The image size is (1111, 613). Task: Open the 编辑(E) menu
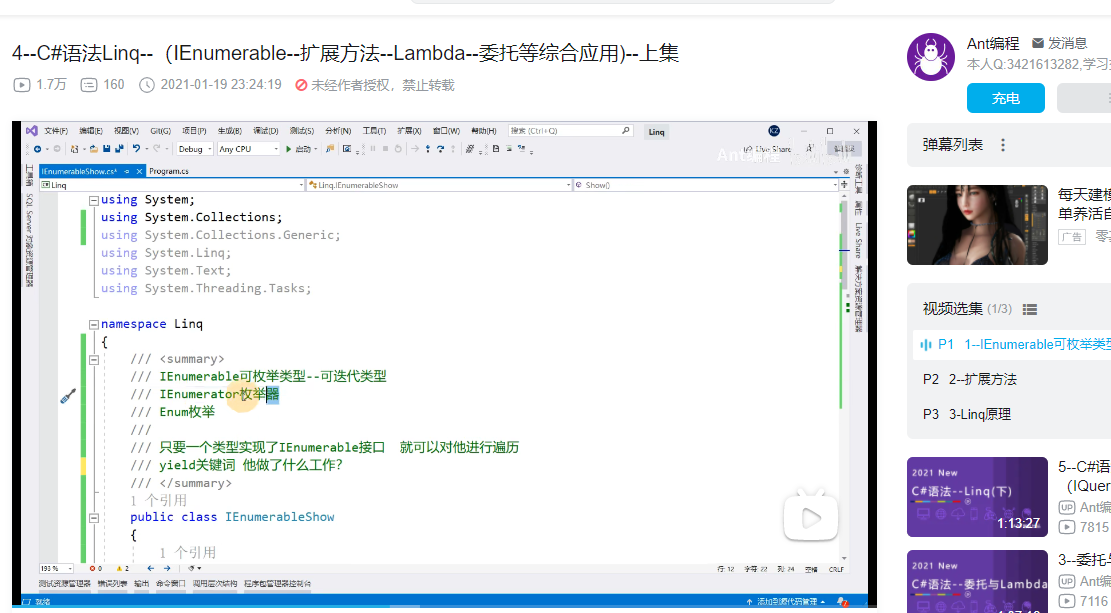point(91,131)
